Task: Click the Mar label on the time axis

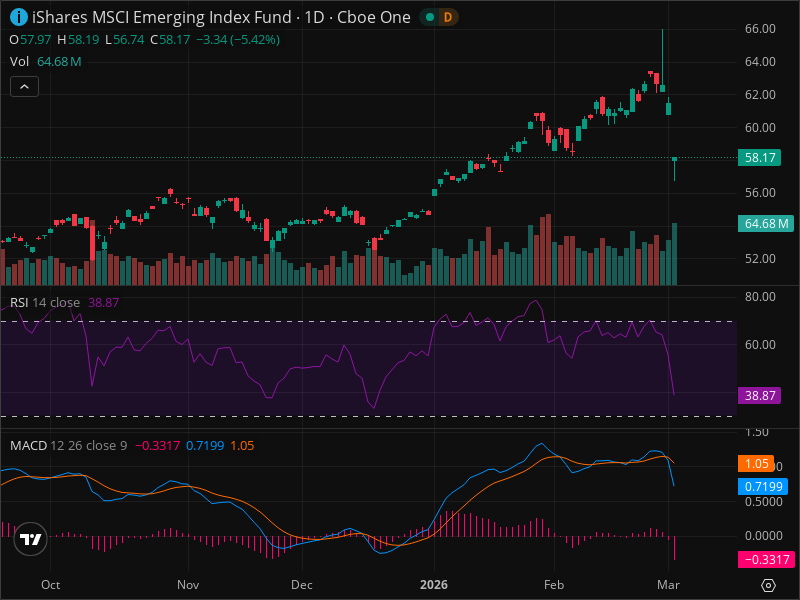Action: (668, 585)
